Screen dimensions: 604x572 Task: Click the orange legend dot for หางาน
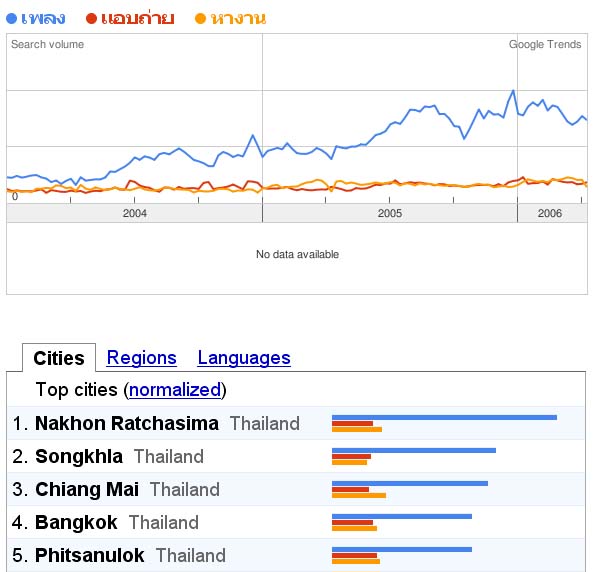(200, 18)
